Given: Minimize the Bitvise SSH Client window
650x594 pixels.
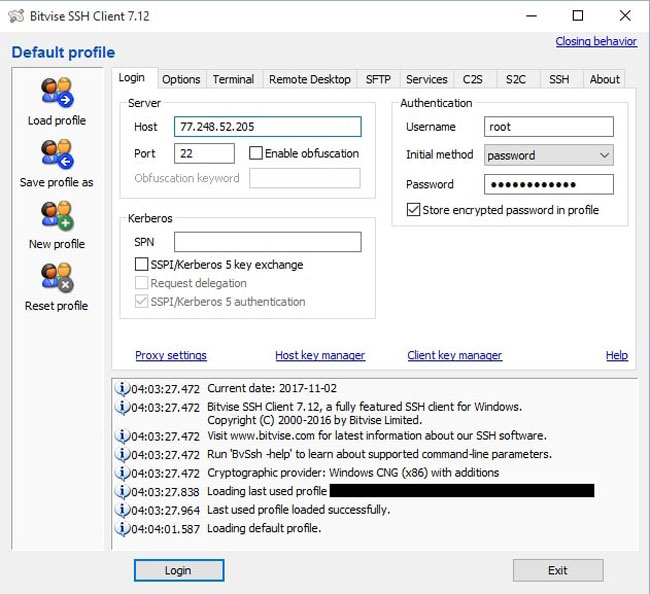Looking at the screenshot, I should (532, 16).
